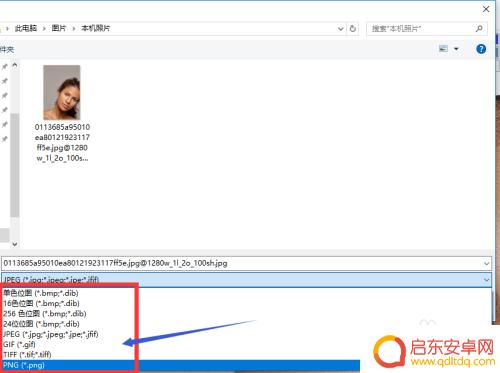Click the refresh button beside address bar

click(x=353, y=29)
